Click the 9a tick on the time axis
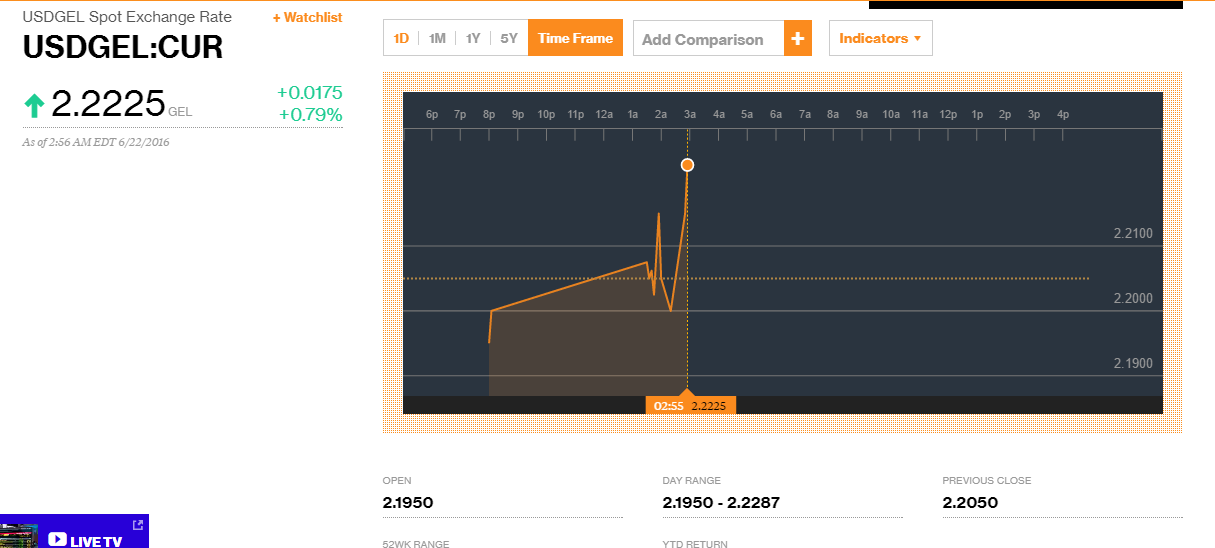 [x=862, y=115]
